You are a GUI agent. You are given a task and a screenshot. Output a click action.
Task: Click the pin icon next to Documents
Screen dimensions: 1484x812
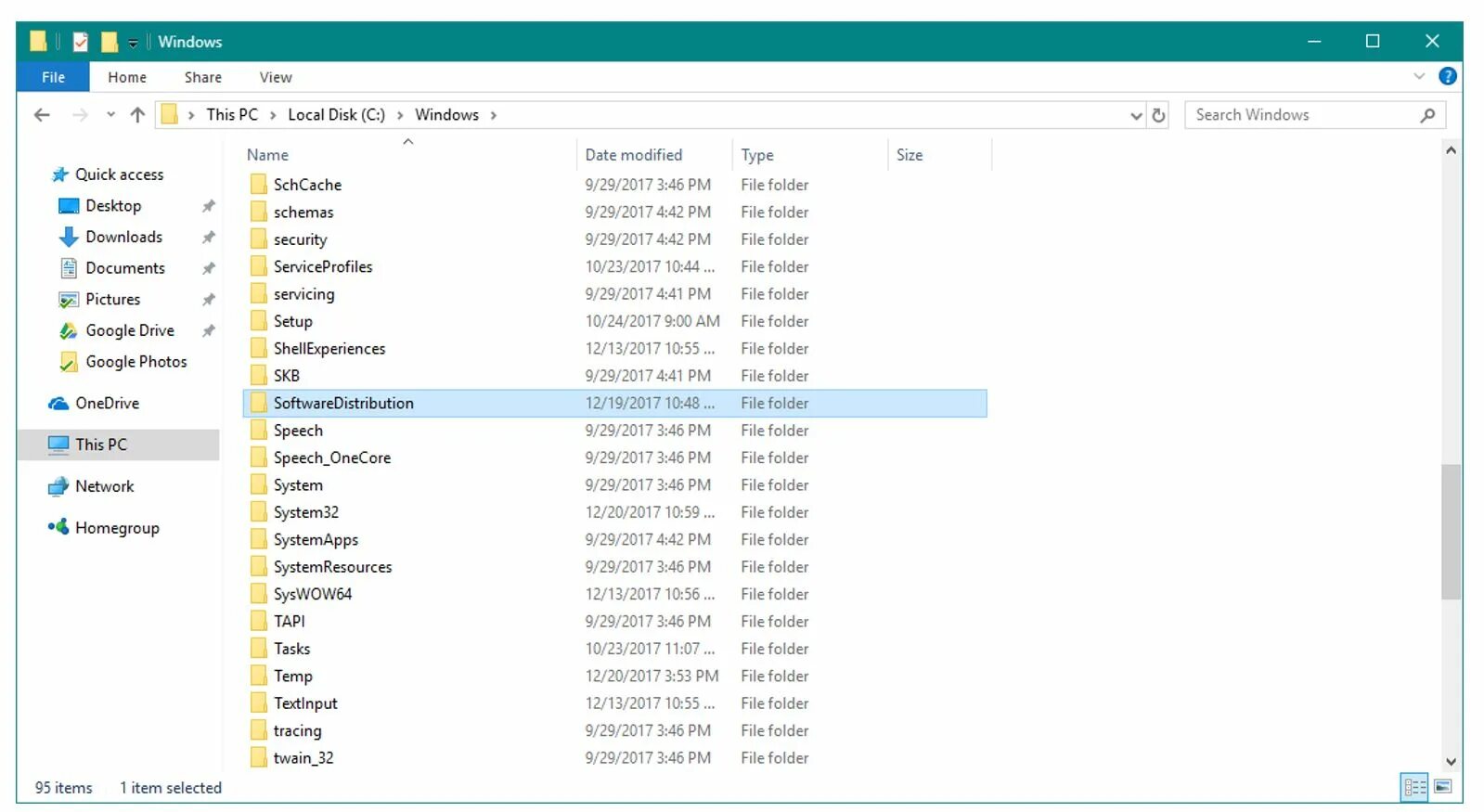(x=209, y=268)
